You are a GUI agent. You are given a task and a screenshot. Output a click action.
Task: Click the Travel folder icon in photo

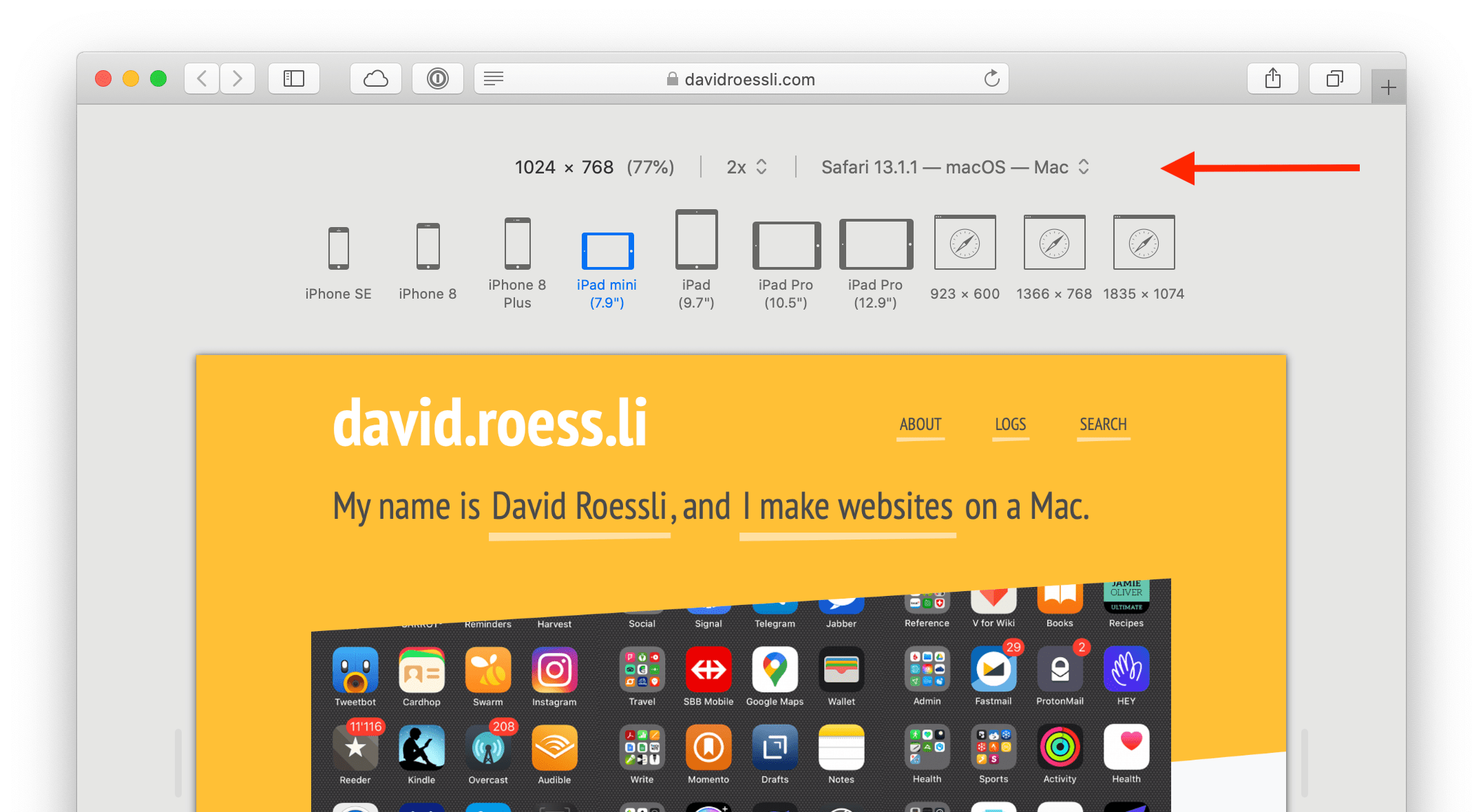pyautogui.click(x=642, y=669)
